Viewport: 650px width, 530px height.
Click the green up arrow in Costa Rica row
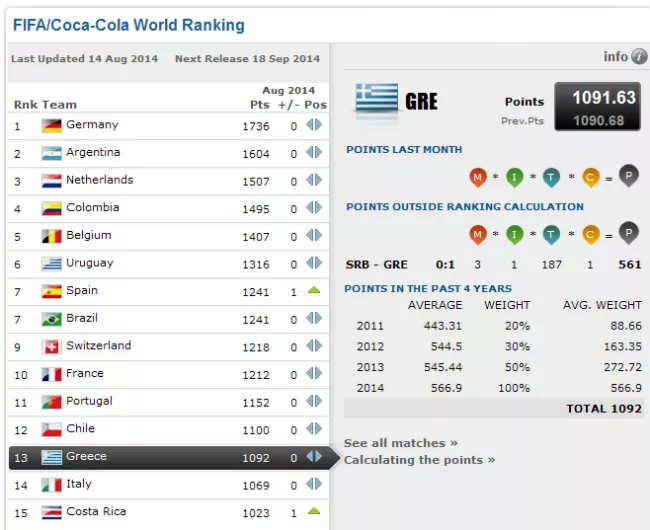coord(314,512)
